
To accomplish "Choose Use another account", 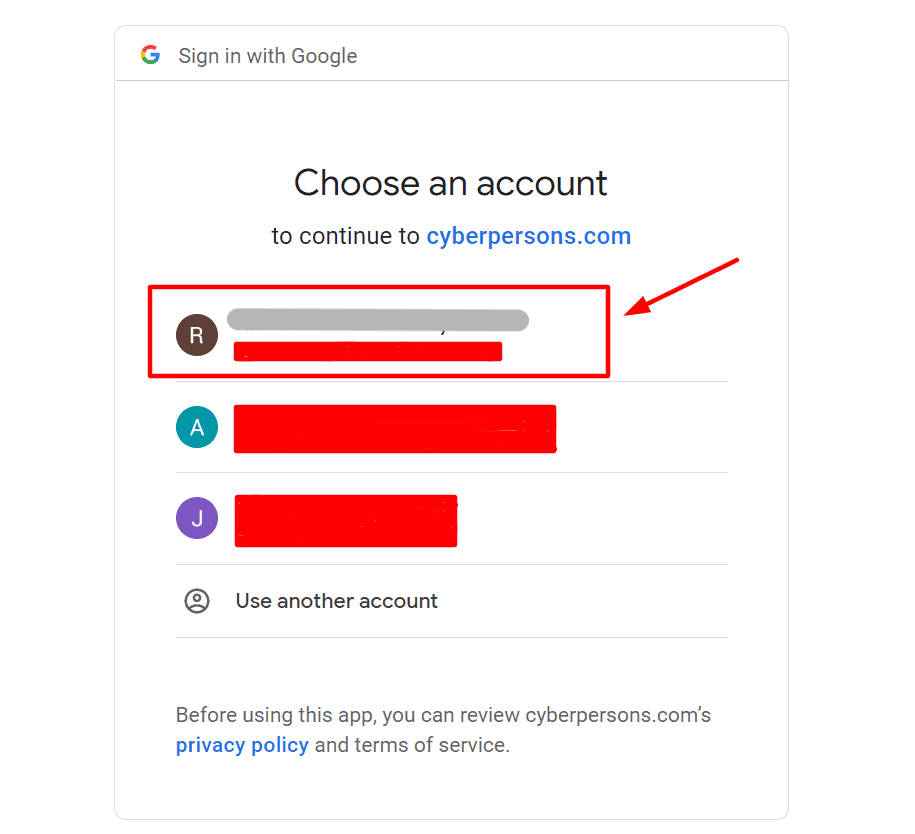I will tap(336, 601).
